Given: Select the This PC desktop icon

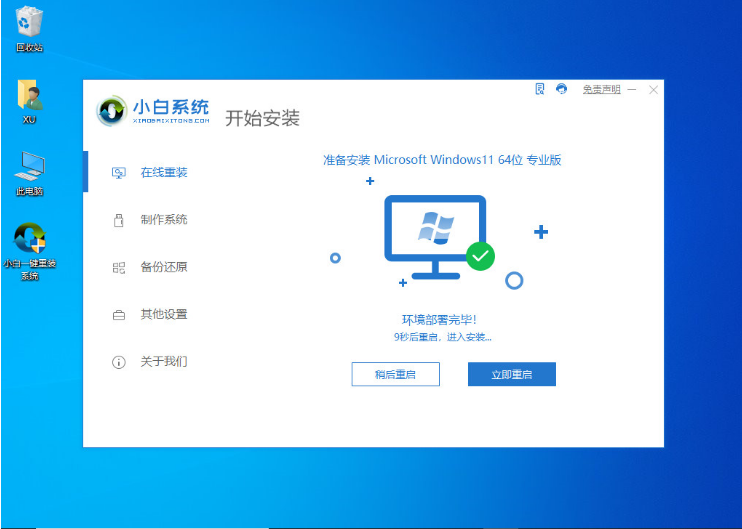Looking at the screenshot, I should (x=29, y=174).
